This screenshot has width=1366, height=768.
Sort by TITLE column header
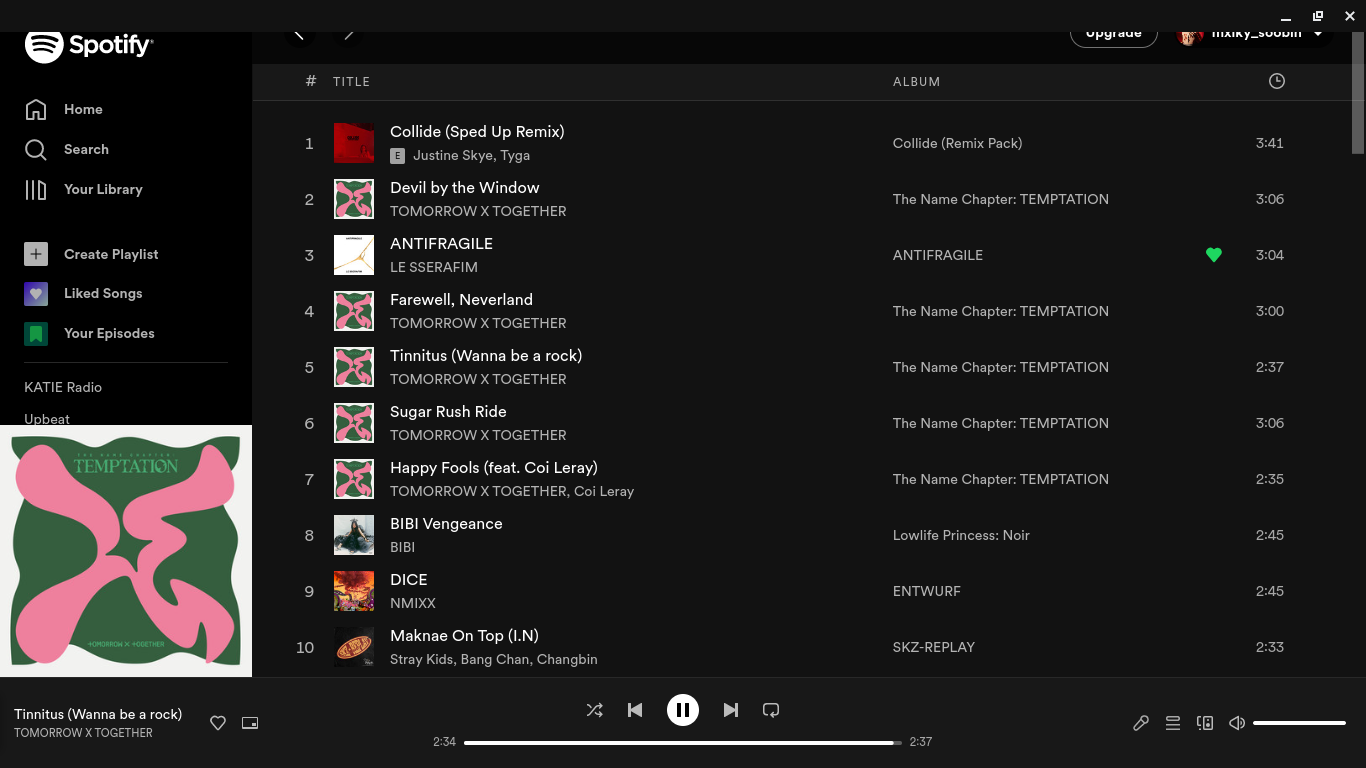pos(351,82)
